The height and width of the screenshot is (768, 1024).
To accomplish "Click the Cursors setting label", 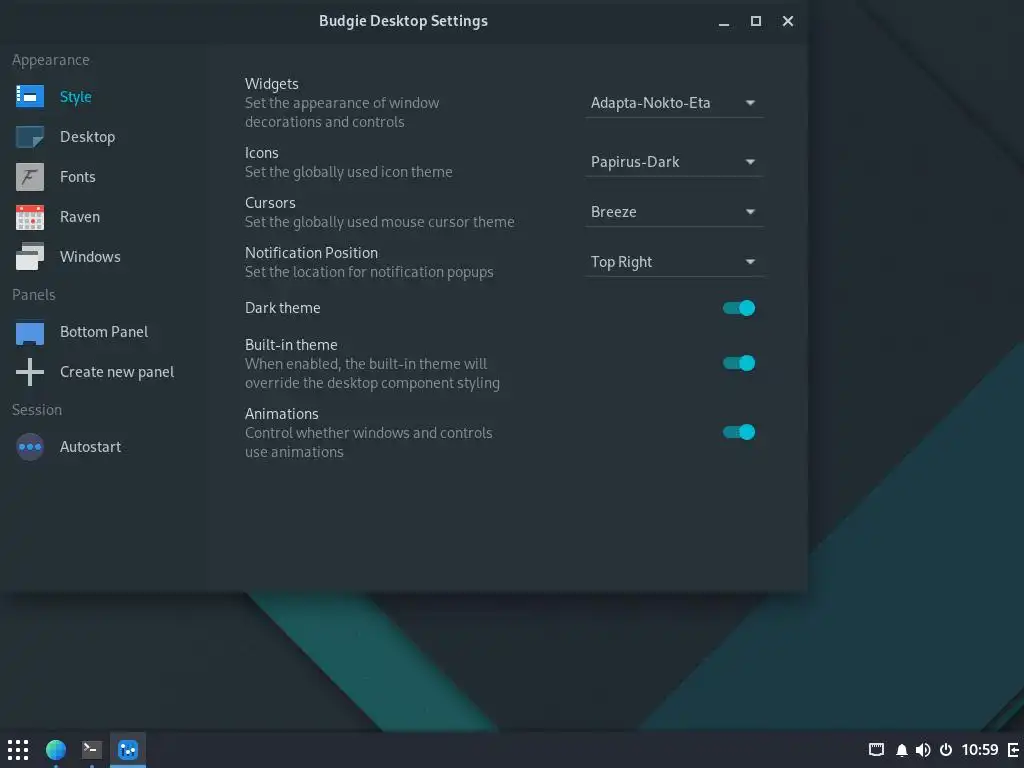I will tap(270, 203).
